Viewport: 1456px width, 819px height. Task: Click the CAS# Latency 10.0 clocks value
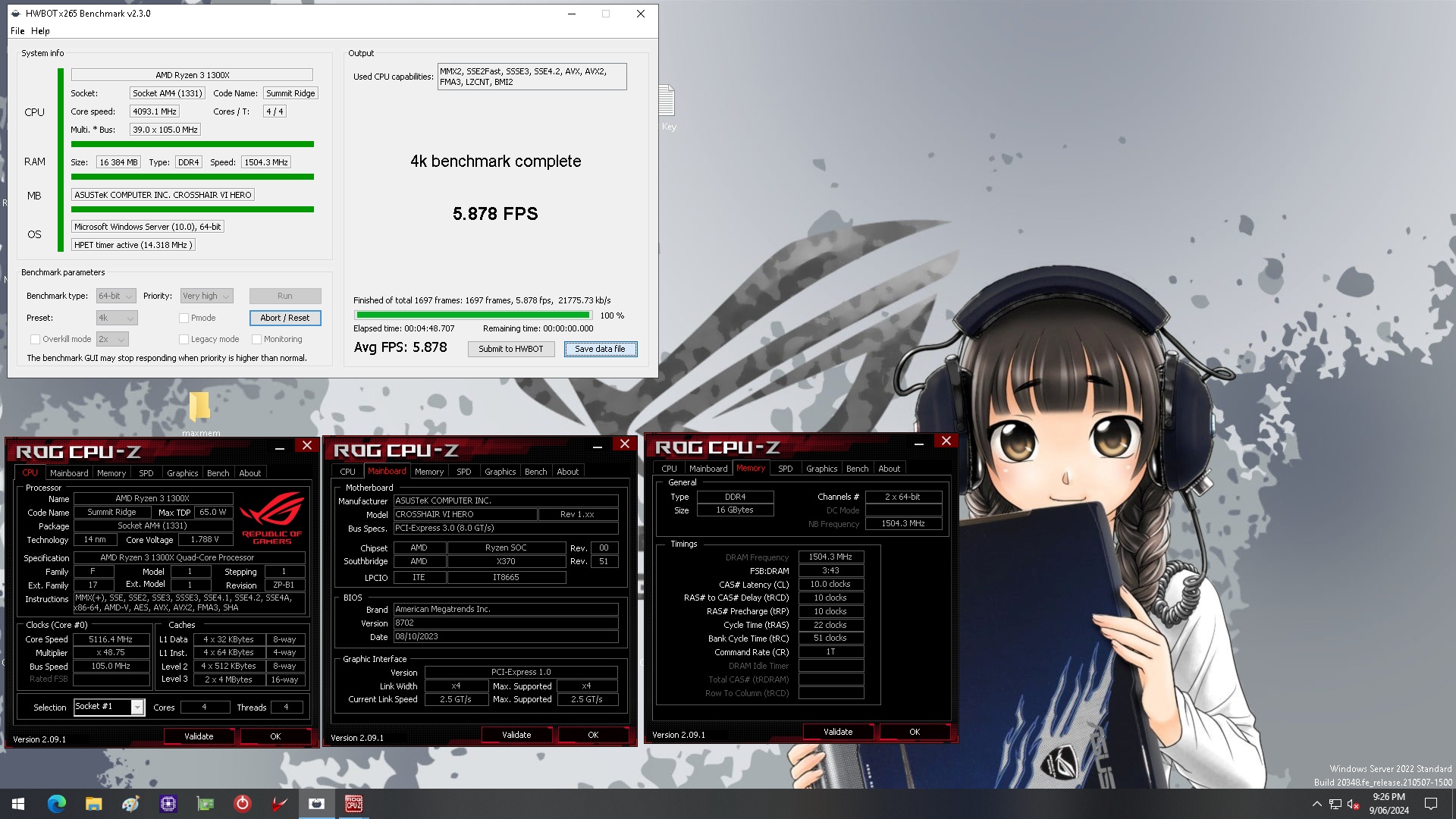point(830,584)
